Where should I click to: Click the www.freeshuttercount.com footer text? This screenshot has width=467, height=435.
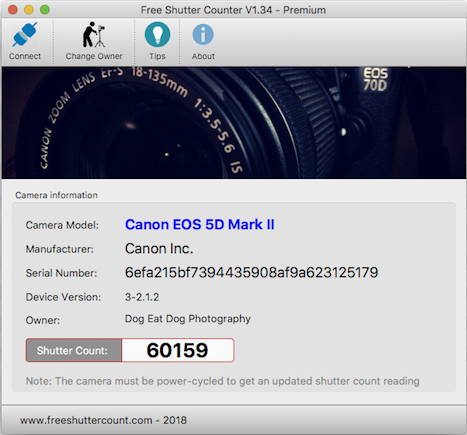click(x=103, y=420)
